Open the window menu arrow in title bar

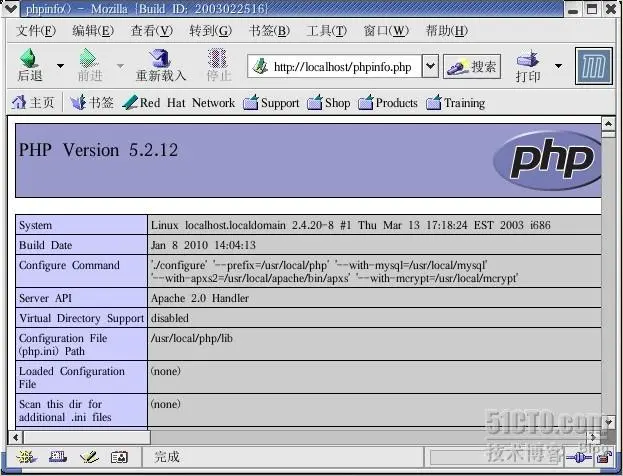click(10, 8)
